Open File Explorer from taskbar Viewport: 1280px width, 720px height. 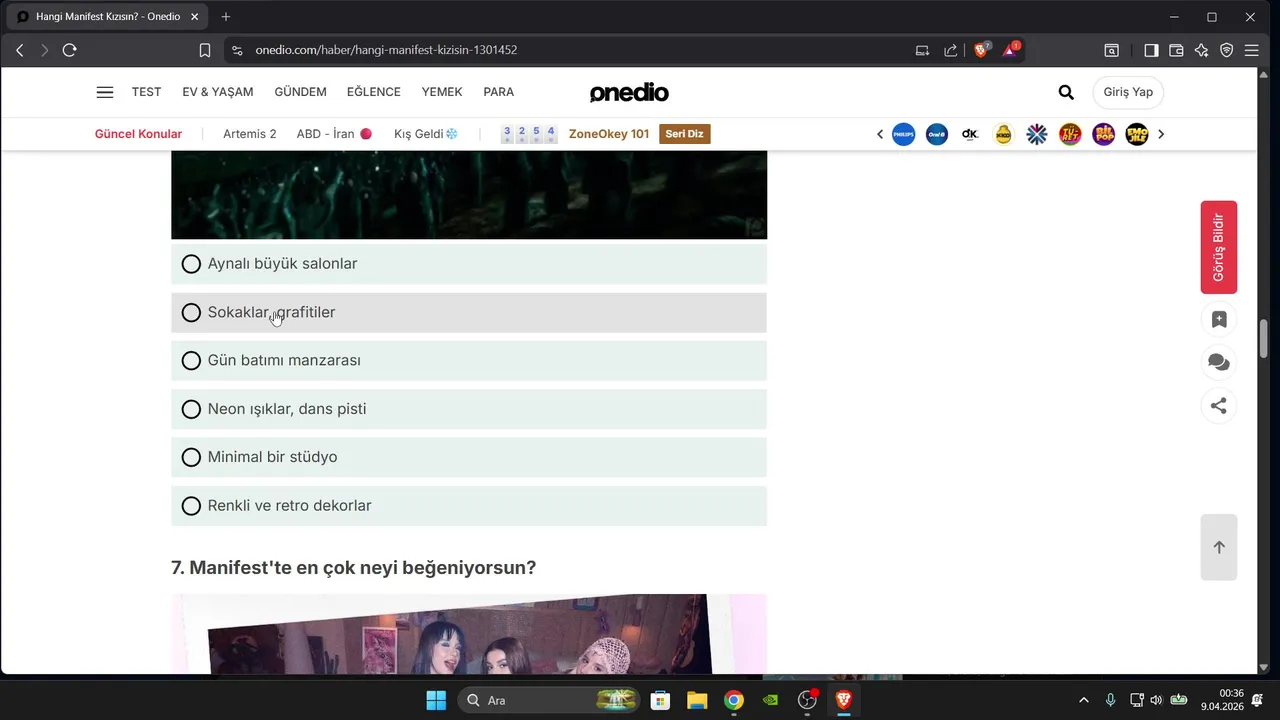[697, 700]
